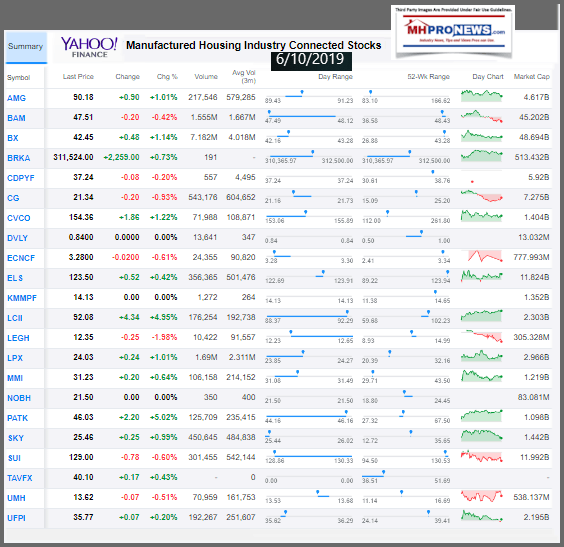Open the UMH stock symbol link
The image size is (564, 547).
click(x=16, y=498)
